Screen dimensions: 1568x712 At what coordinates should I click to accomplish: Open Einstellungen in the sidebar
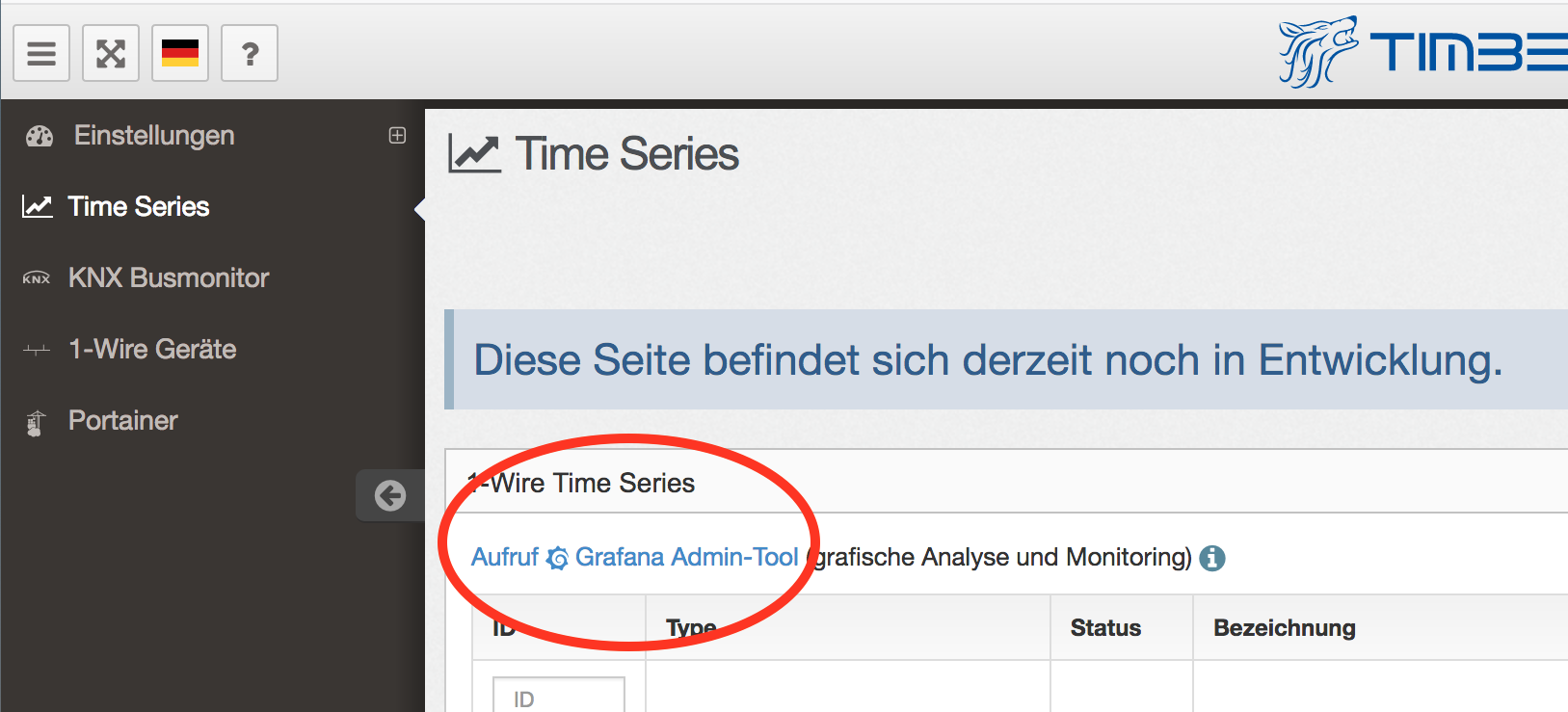[x=154, y=135]
